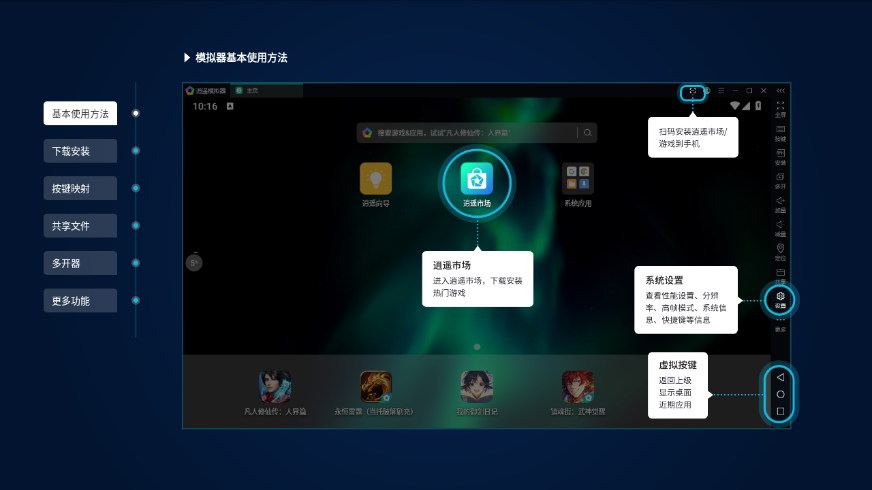The height and width of the screenshot is (490, 872).
Task: Click the Wi-Fi status icon in emulator
Action: pos(735,106)
